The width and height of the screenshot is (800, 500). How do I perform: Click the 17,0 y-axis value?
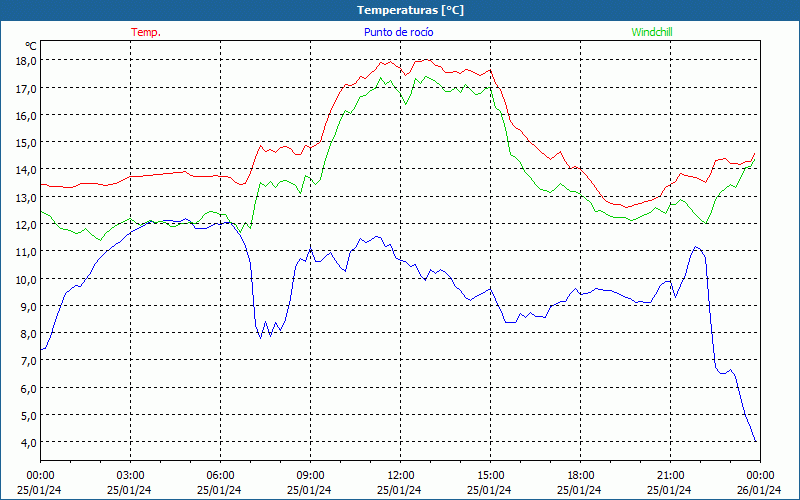point(27,88)
